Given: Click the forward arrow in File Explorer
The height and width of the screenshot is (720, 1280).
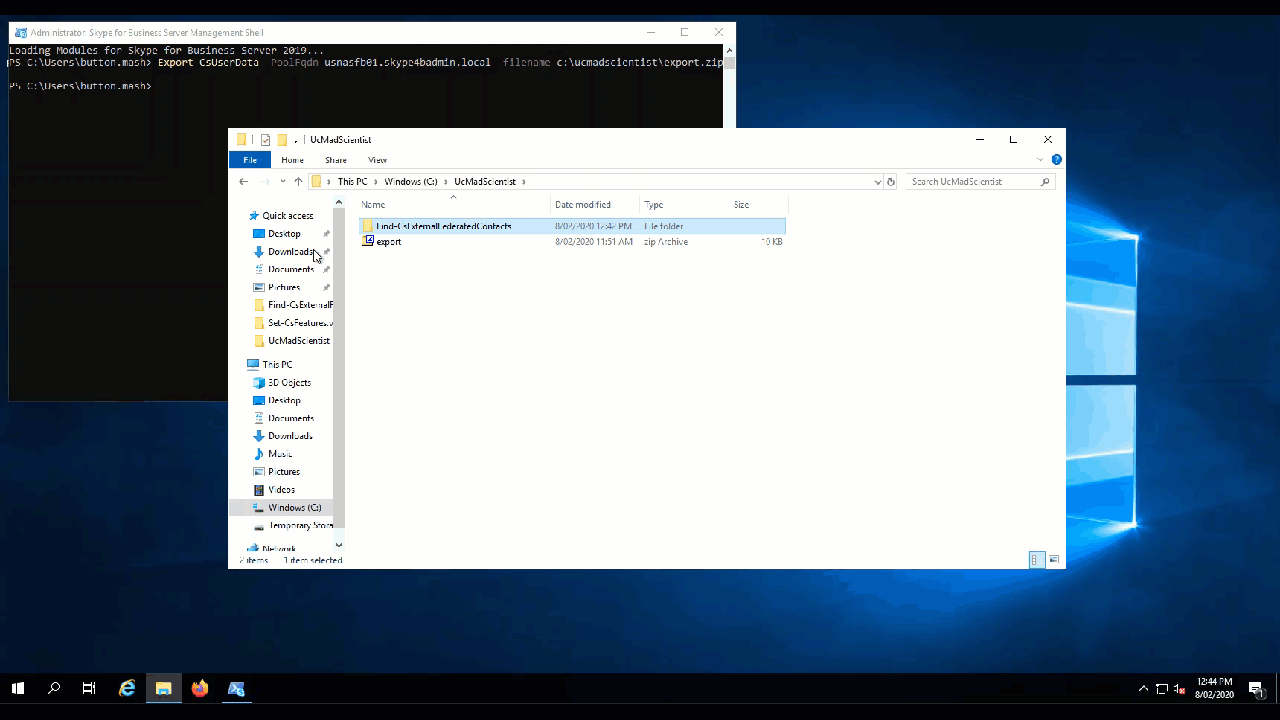Looking at the screenshot, I should (x=265, y=182).
